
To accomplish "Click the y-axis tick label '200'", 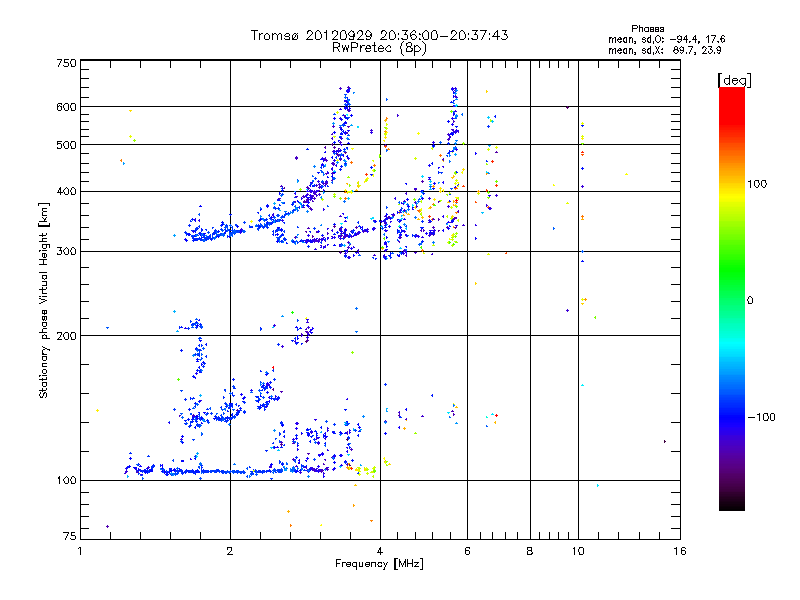I will tap(66, 336).
